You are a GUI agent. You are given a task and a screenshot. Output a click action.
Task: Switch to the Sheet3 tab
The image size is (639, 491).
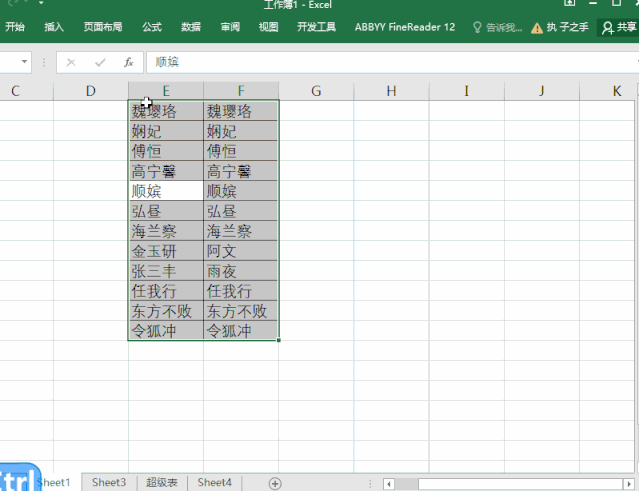109,482
